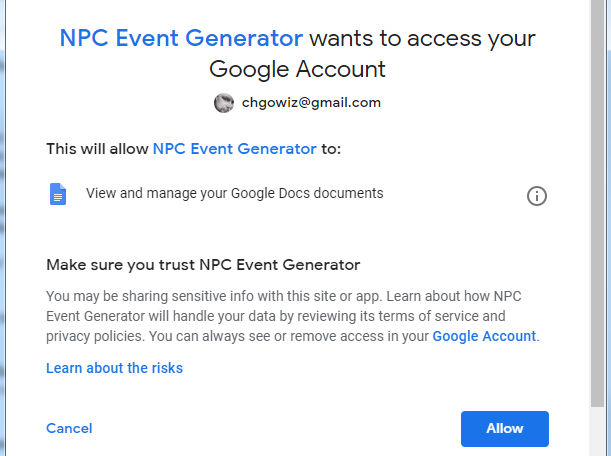The width and height of the screenshot is (611, 456).
Task: Click NPC Event Generator link after 'This will allow'
Action: point(235,149)
